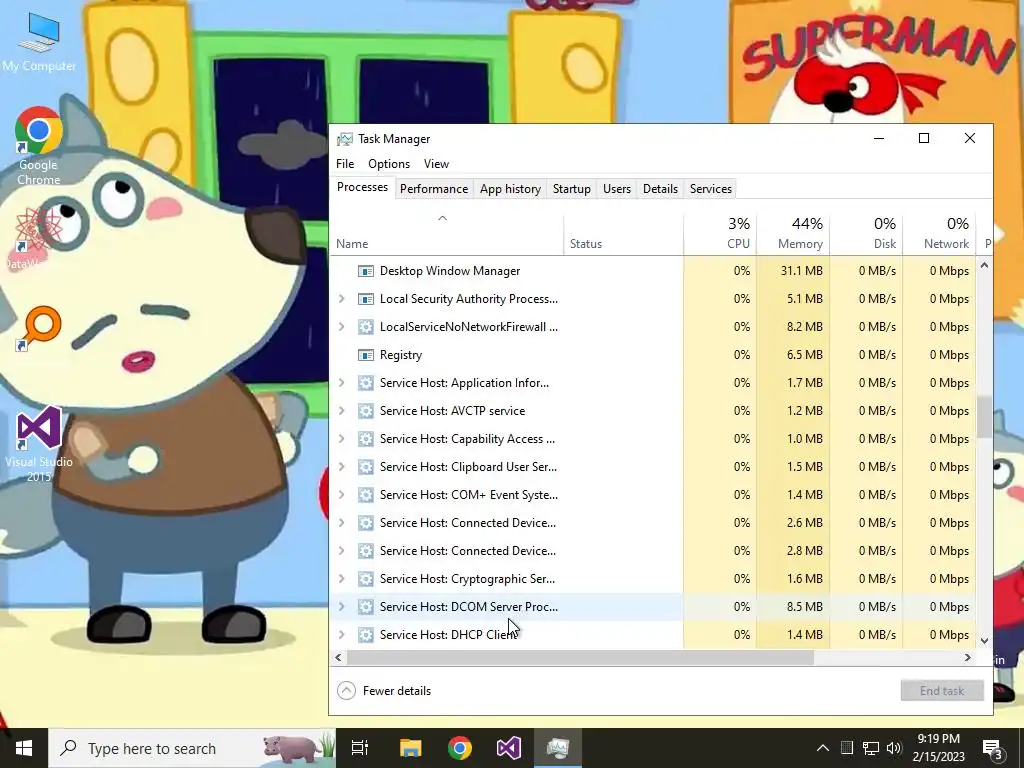
Task: Click the 31.1 MB memory cell
Action: click(x=793, y=271)
